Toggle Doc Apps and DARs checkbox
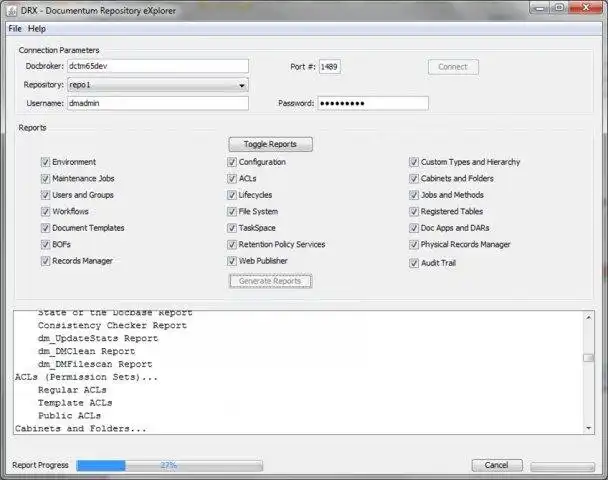Screen dimensions: 608x480 point(414,228)
